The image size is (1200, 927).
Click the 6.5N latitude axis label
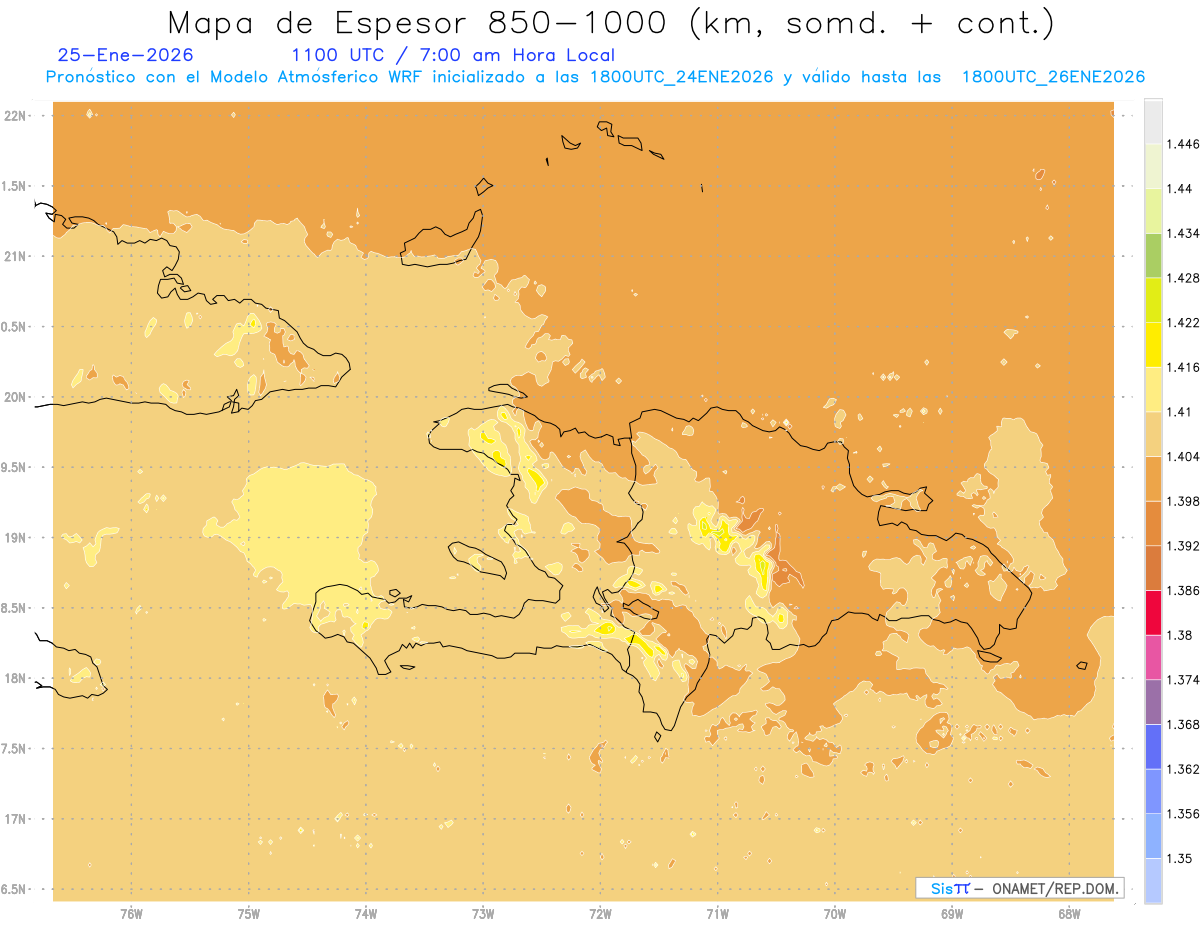(15, 889)
